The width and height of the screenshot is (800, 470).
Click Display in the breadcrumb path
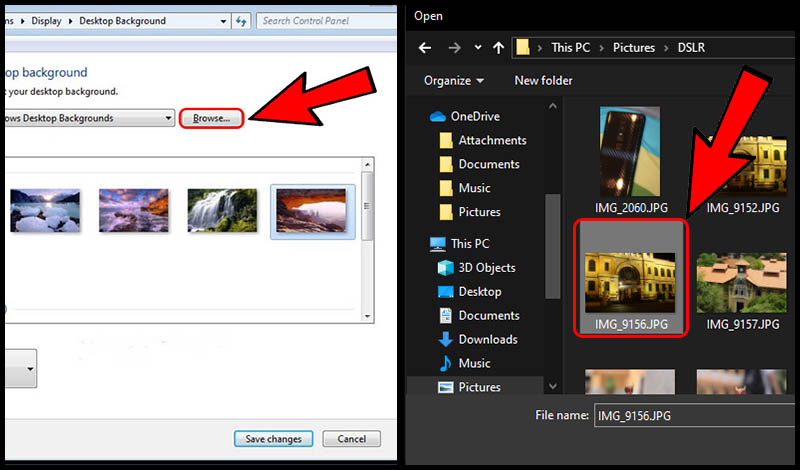tap(46, 21)
